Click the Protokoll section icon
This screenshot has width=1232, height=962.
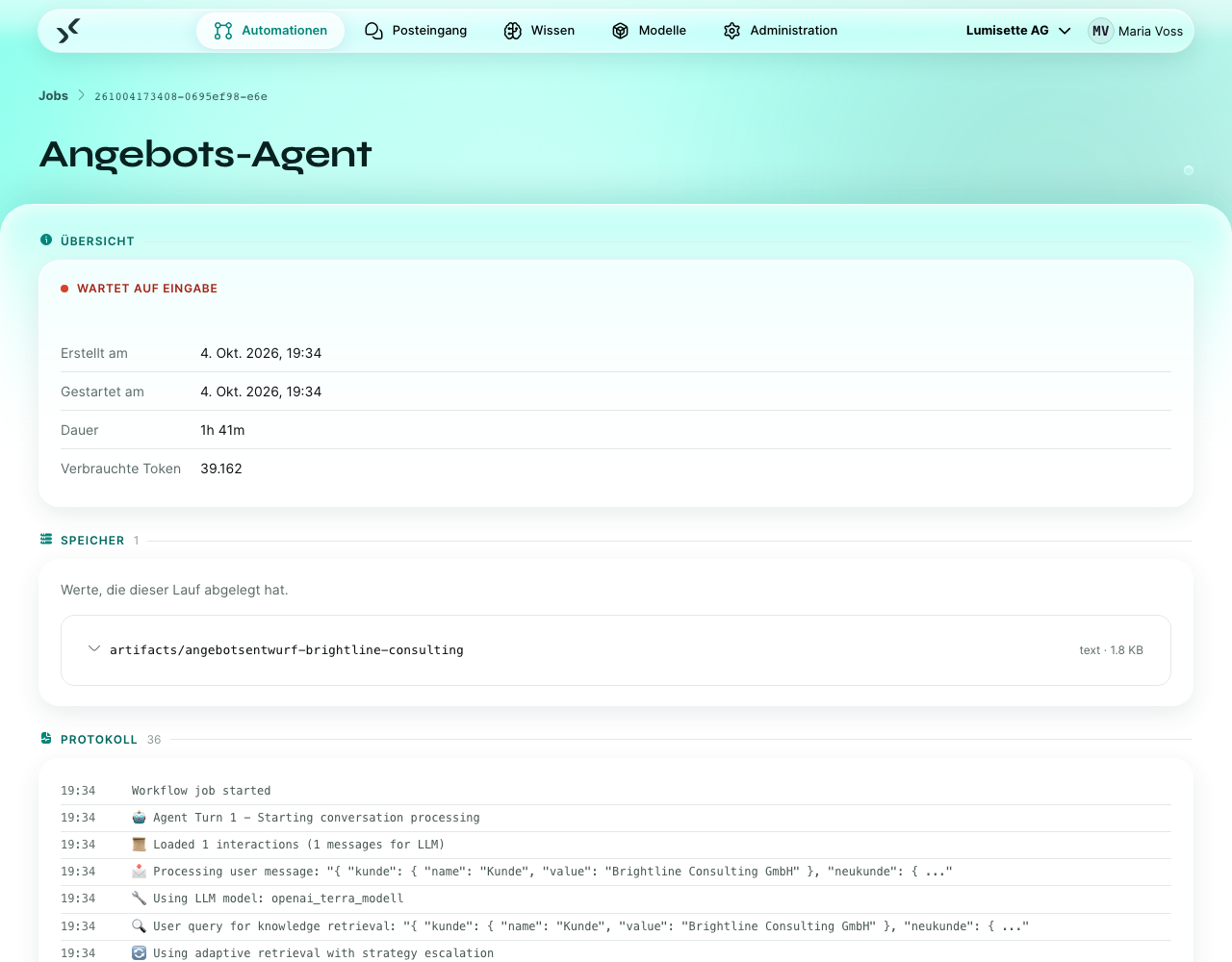(x=46, y=739)
